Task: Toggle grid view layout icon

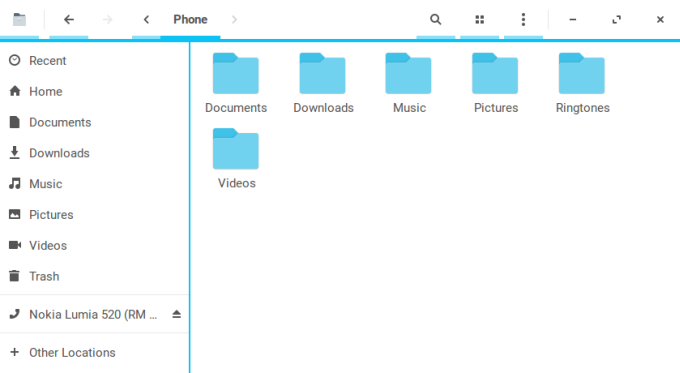Action: click(x=480, y=20)
